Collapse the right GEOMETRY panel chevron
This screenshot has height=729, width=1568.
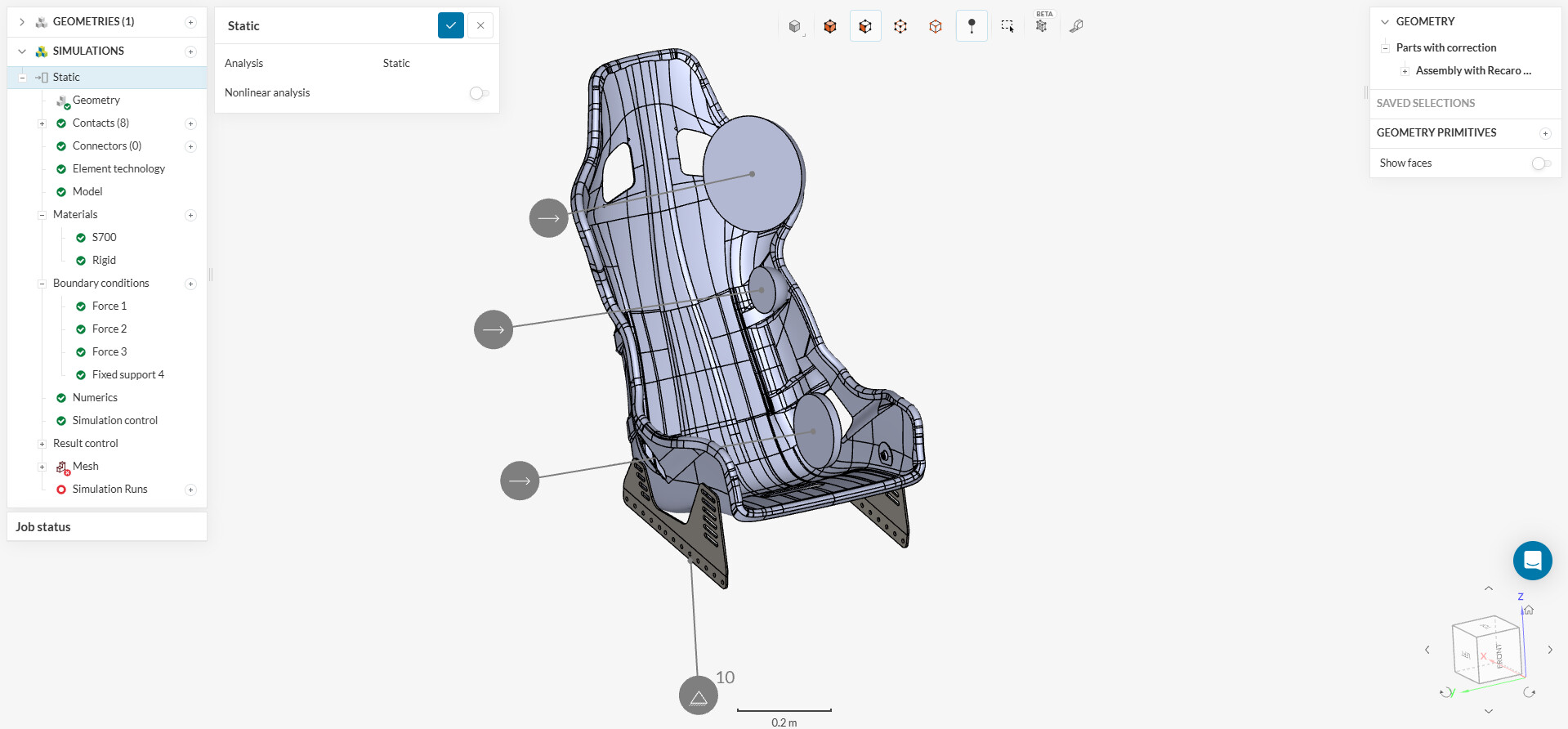[1385, 22]
